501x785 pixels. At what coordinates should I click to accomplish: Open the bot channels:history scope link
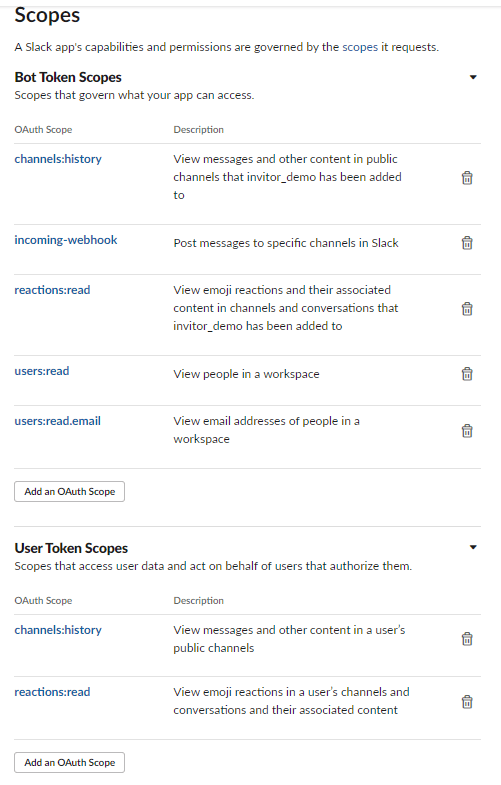coord(58,159)
